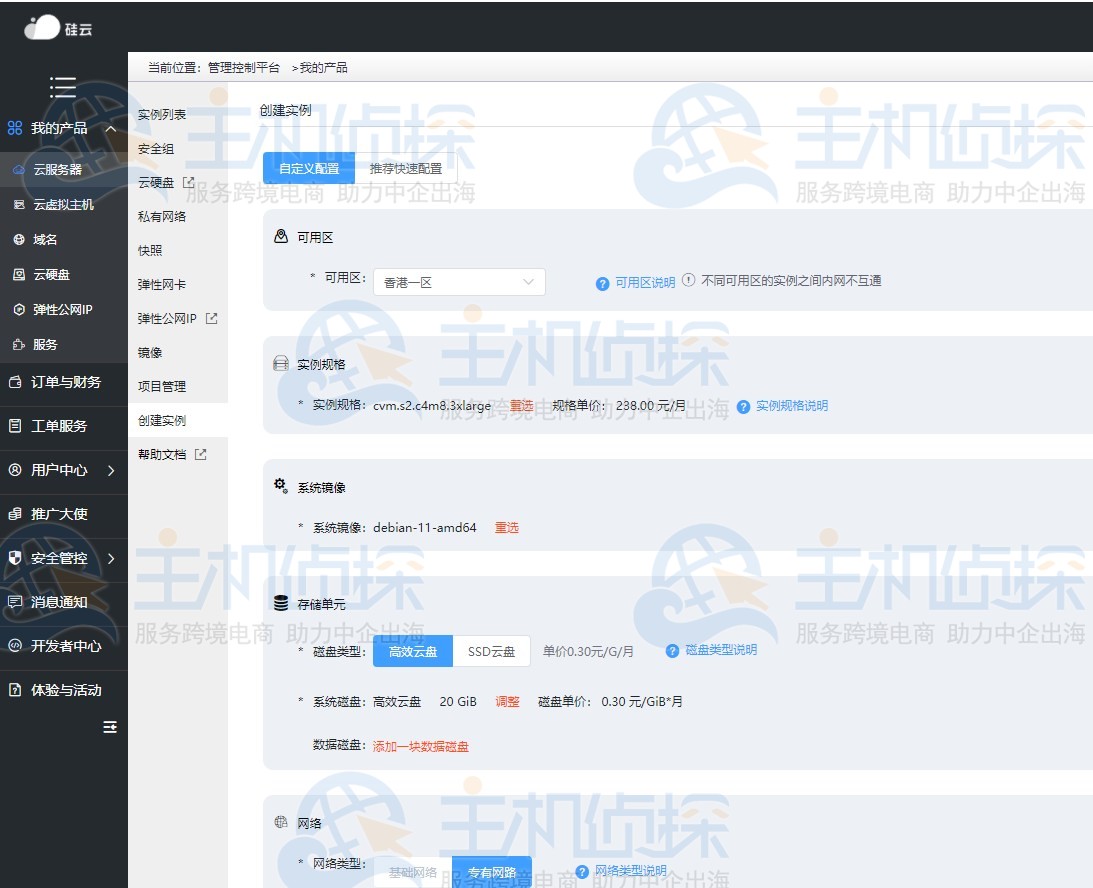Screen dimensions: 1093x888
Task: Collapse the sidebar with bottom toggle
Action: [109, 728]
